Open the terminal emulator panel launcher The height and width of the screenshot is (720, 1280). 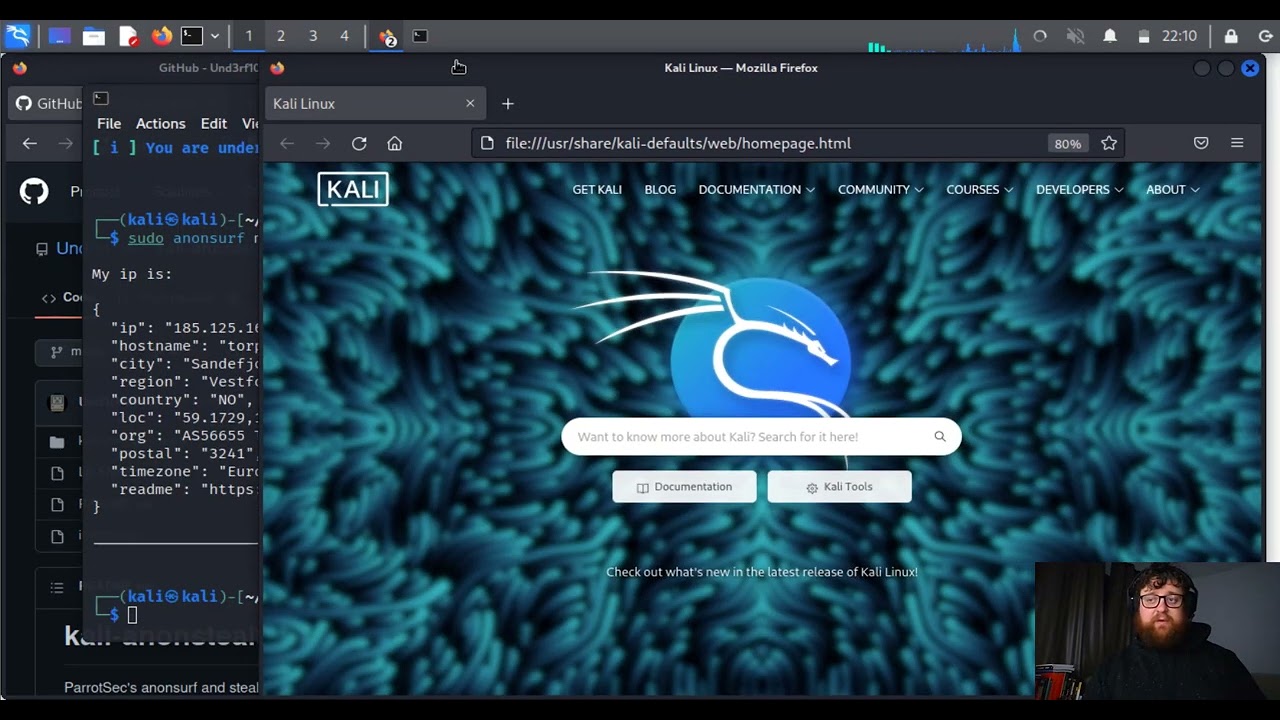[192, 36]
